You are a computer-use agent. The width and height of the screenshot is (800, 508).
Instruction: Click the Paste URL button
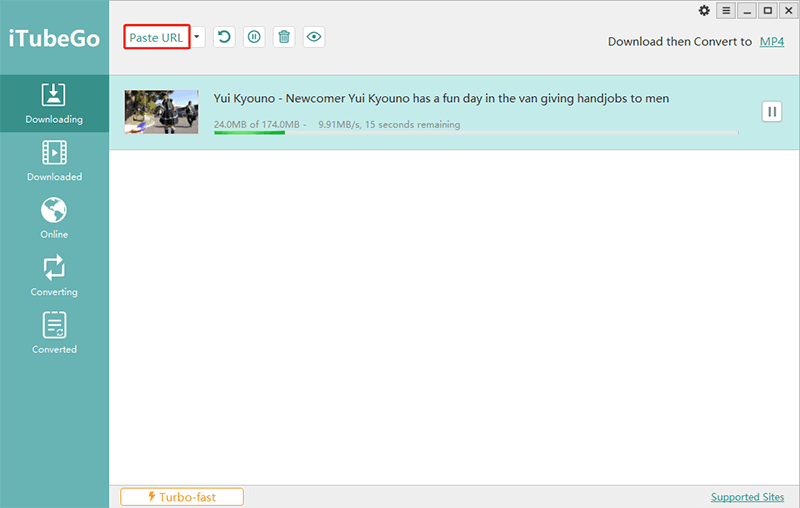(157, 37)
